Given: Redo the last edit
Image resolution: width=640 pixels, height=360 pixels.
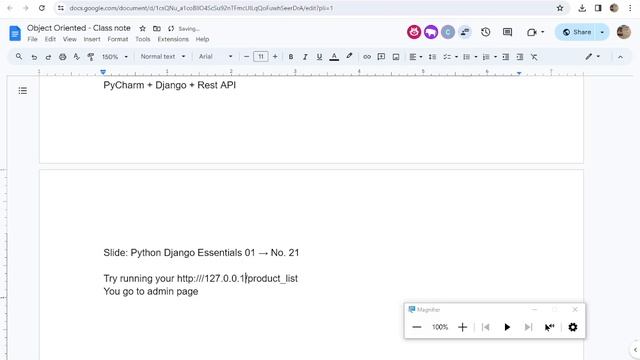Looking at the screenshot, I should click(x=48, y=57).
